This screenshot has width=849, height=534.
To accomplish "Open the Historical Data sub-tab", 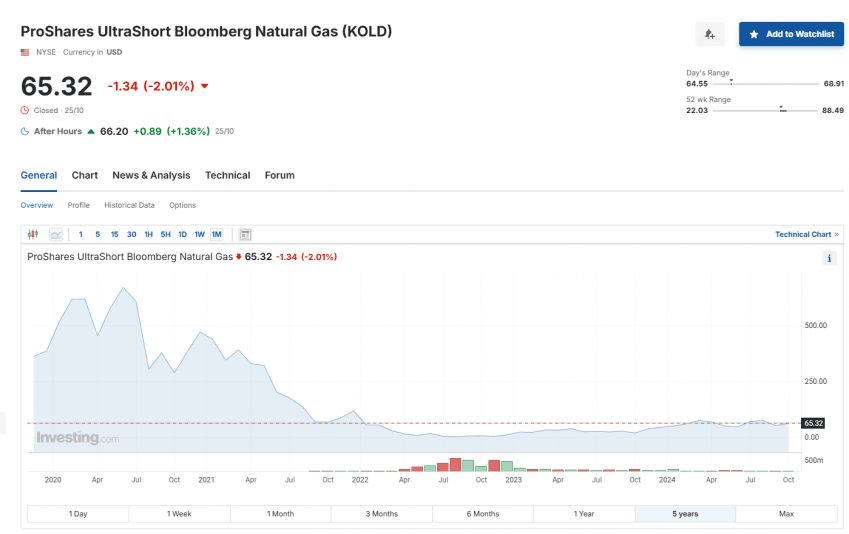I will 129,205.
